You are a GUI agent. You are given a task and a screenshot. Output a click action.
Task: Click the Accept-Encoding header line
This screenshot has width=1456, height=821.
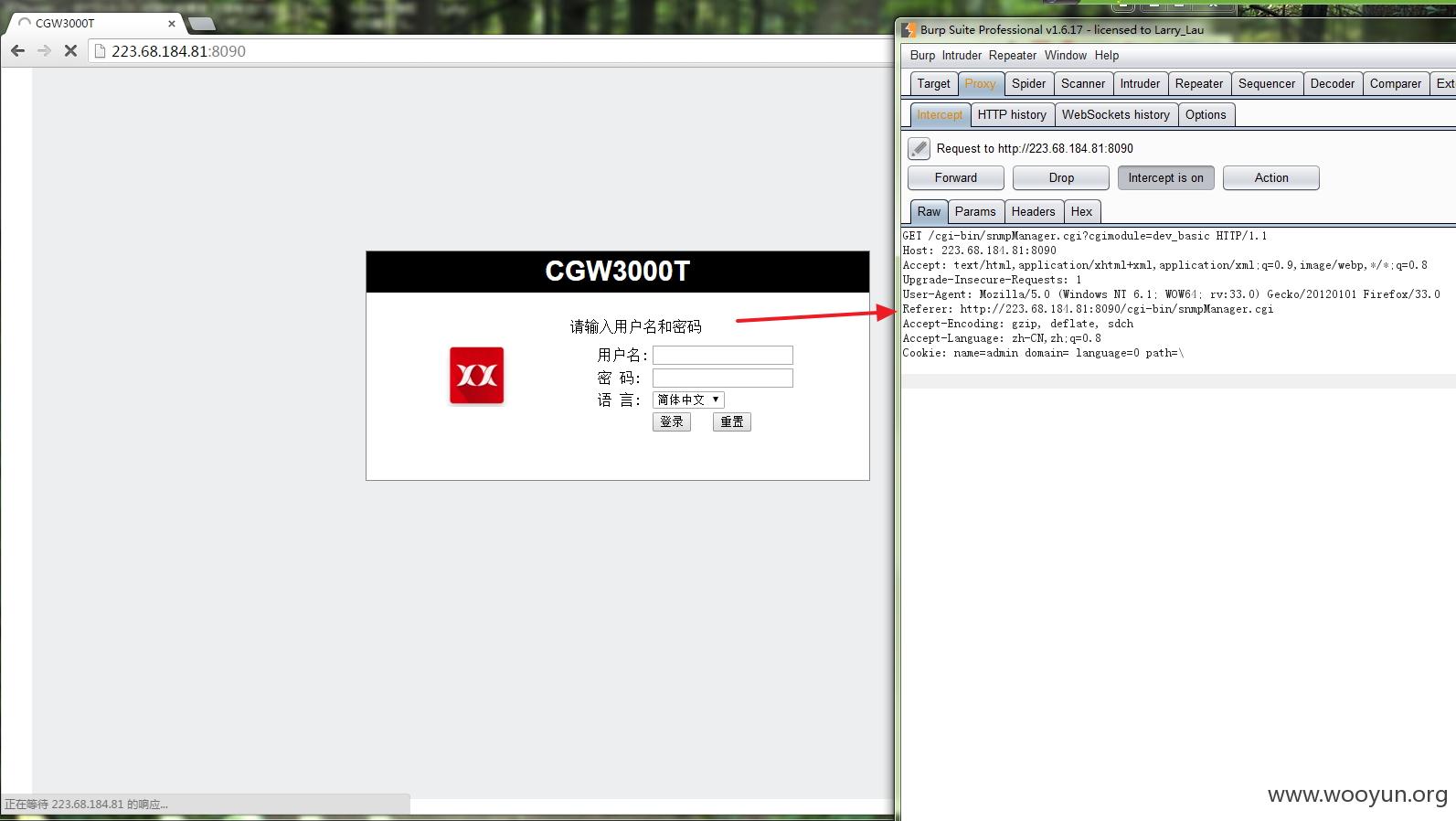click(x=1017, y=324)
